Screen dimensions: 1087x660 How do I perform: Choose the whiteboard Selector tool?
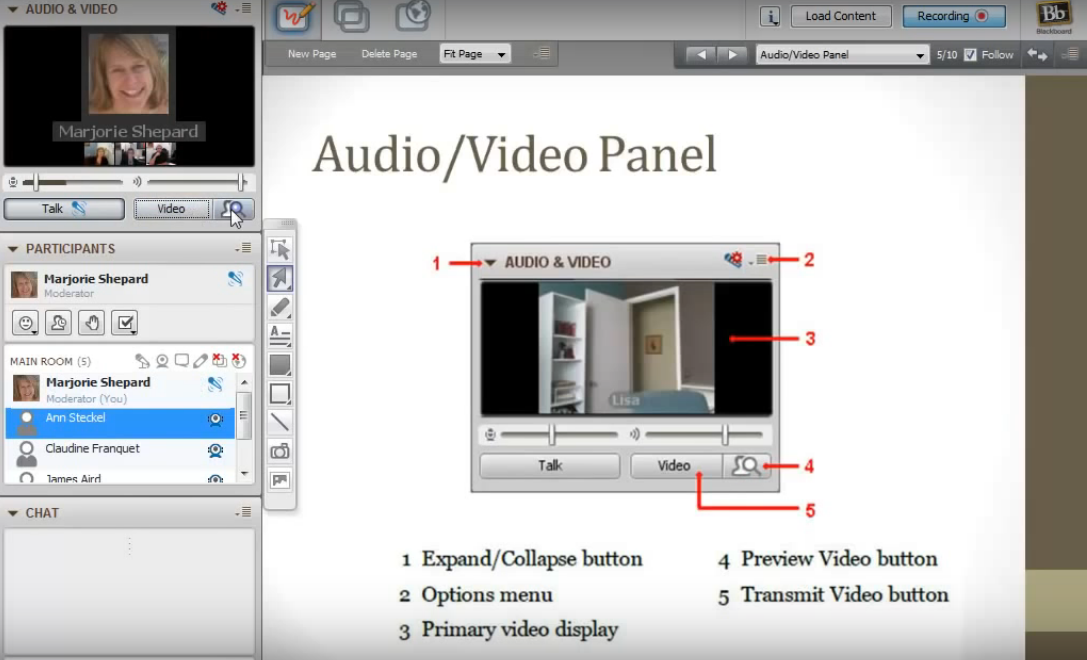coord(280,249)
